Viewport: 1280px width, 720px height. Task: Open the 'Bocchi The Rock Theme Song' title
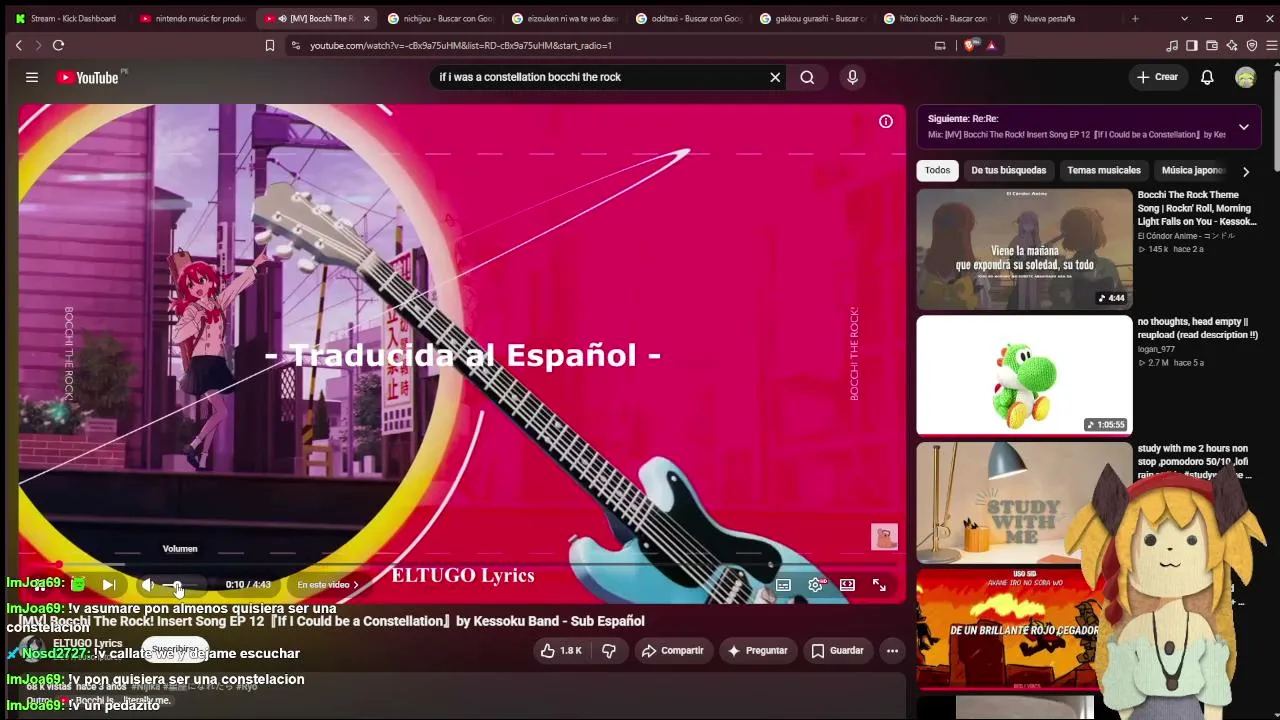pos(1196,208)
